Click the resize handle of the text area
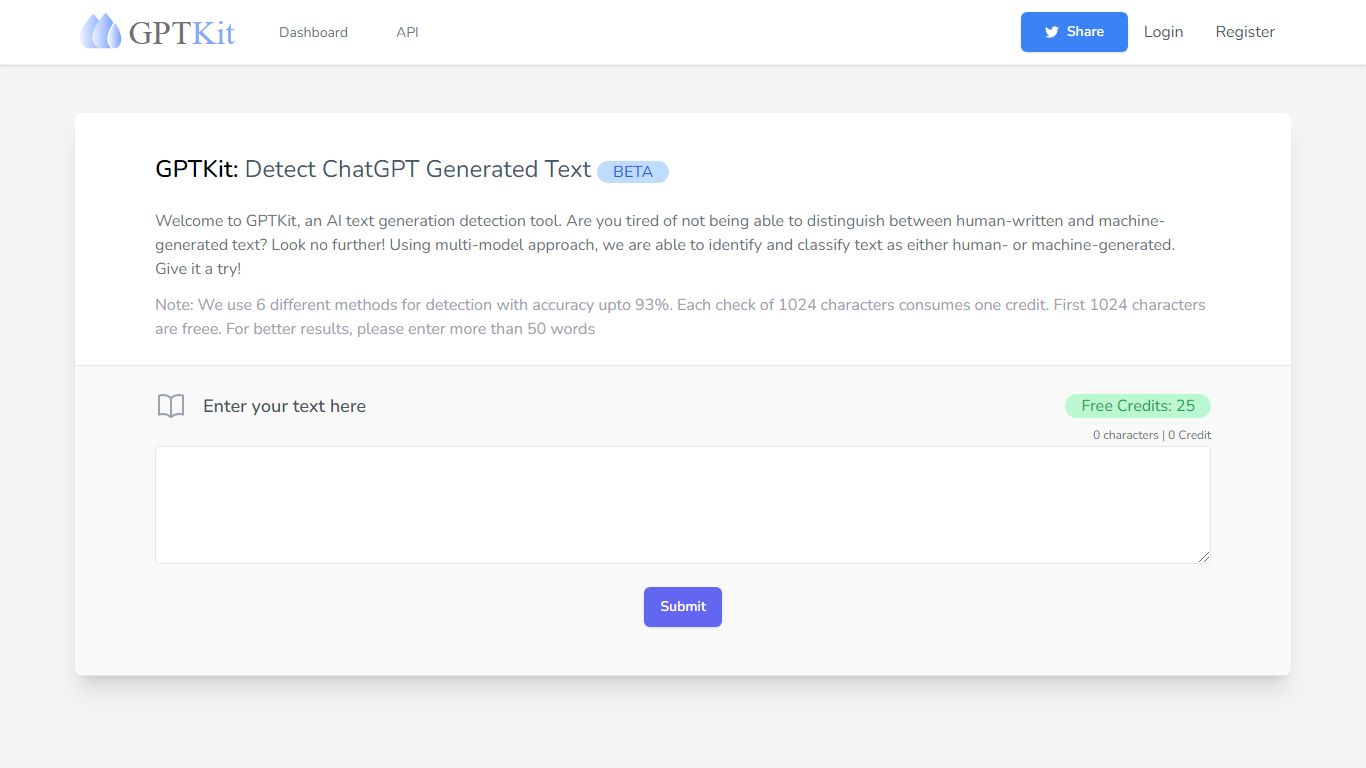The width and height of the screenshot is (1366, 768). click(x=1204, y=555)
